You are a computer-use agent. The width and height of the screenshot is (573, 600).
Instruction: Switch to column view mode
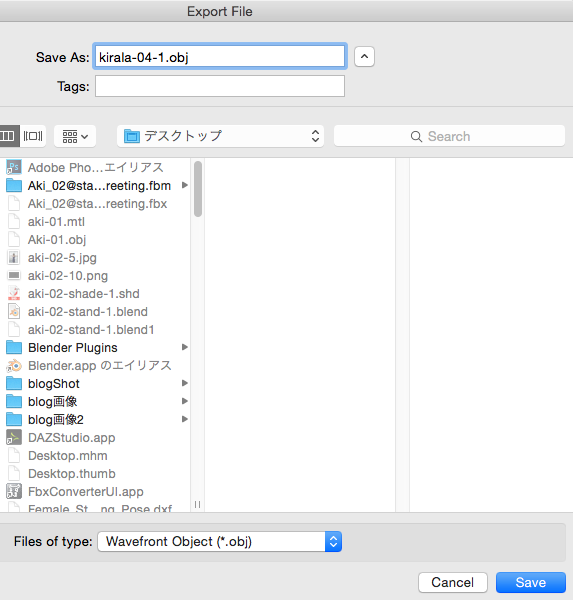click(x=8, y=136)
